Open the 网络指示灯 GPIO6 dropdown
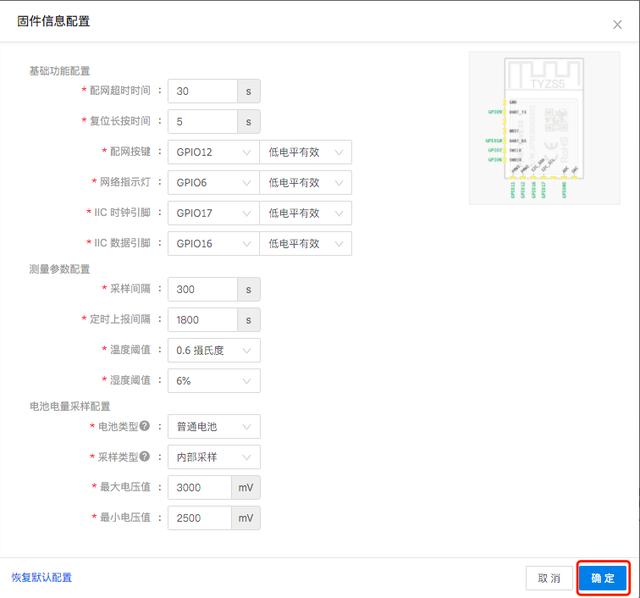The height and width of the screenshot is (598, 640). pyautogui.click(x=213, y=182)
